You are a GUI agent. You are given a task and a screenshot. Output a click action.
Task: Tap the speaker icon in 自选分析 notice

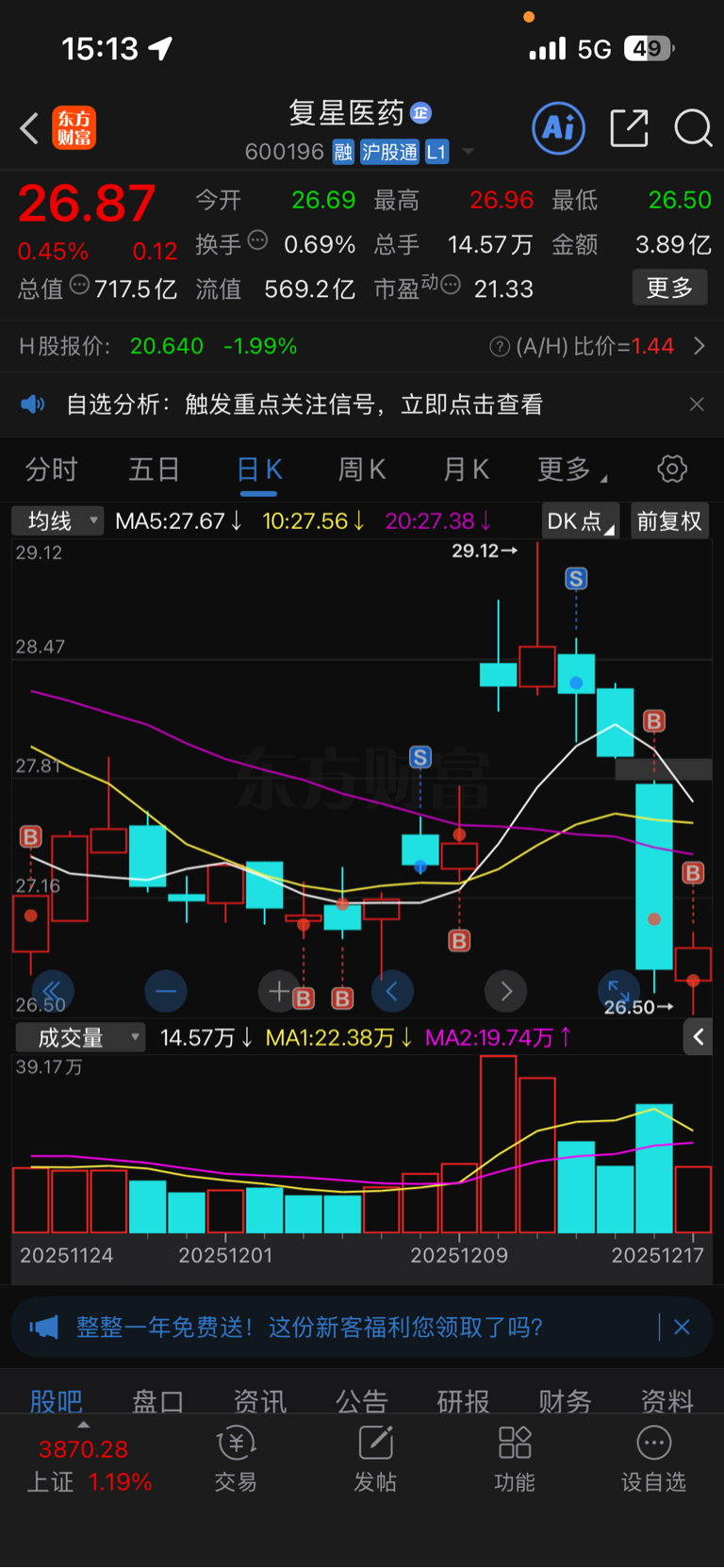pyautogui.click(x=33, y=404)
